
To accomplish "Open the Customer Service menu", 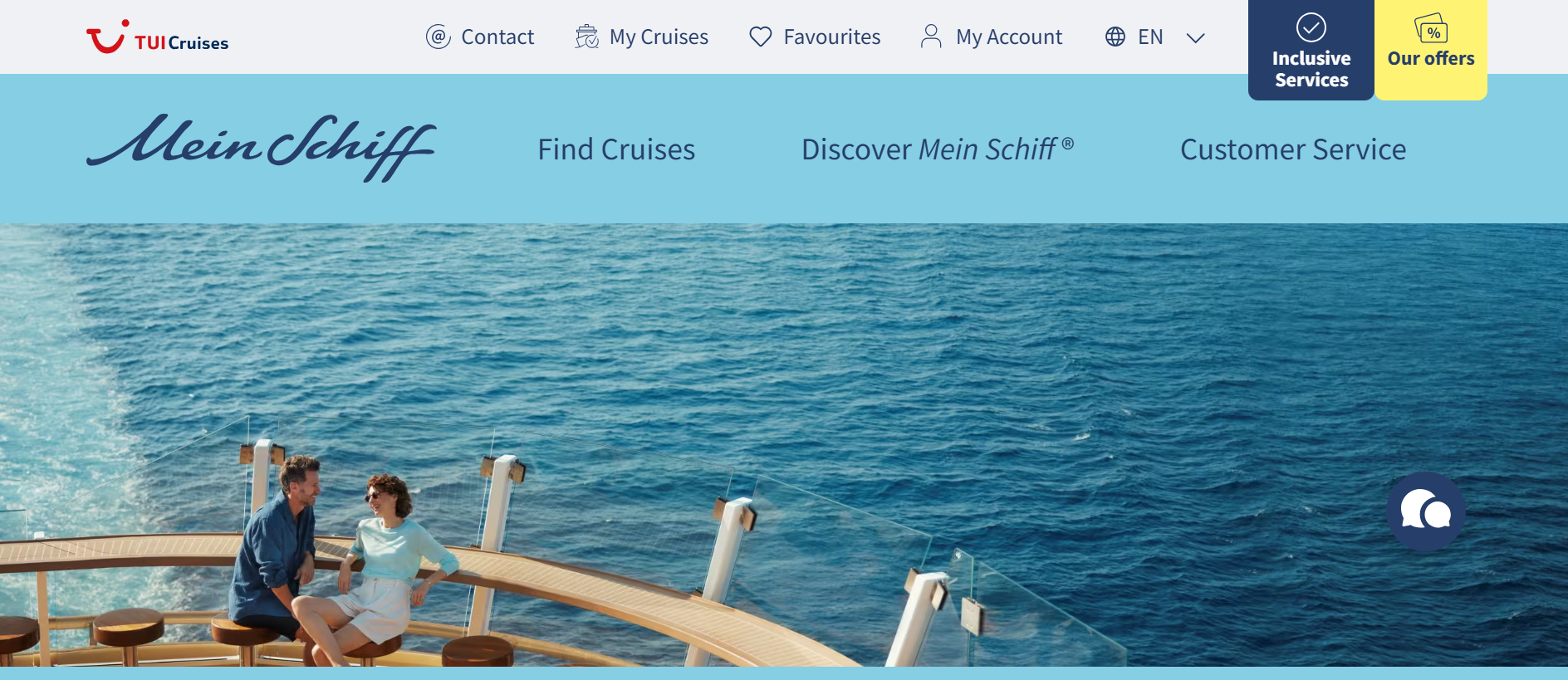I will pyautogui.click(x=1293, y=149).
